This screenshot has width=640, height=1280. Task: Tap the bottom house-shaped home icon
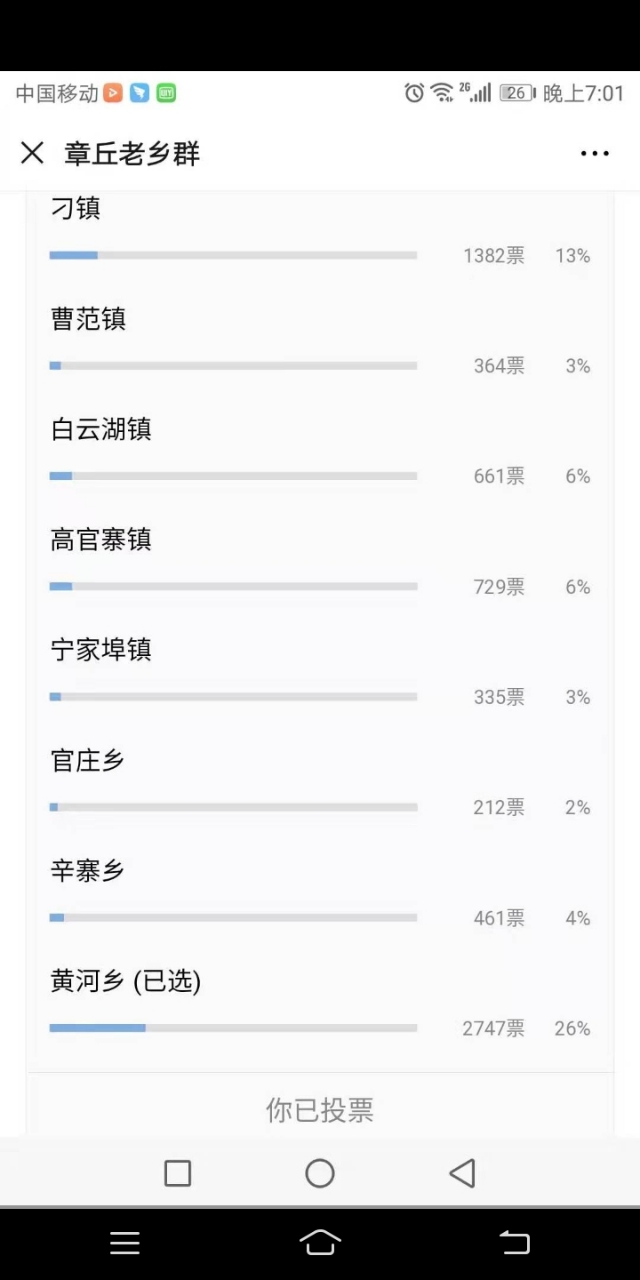320,1242
